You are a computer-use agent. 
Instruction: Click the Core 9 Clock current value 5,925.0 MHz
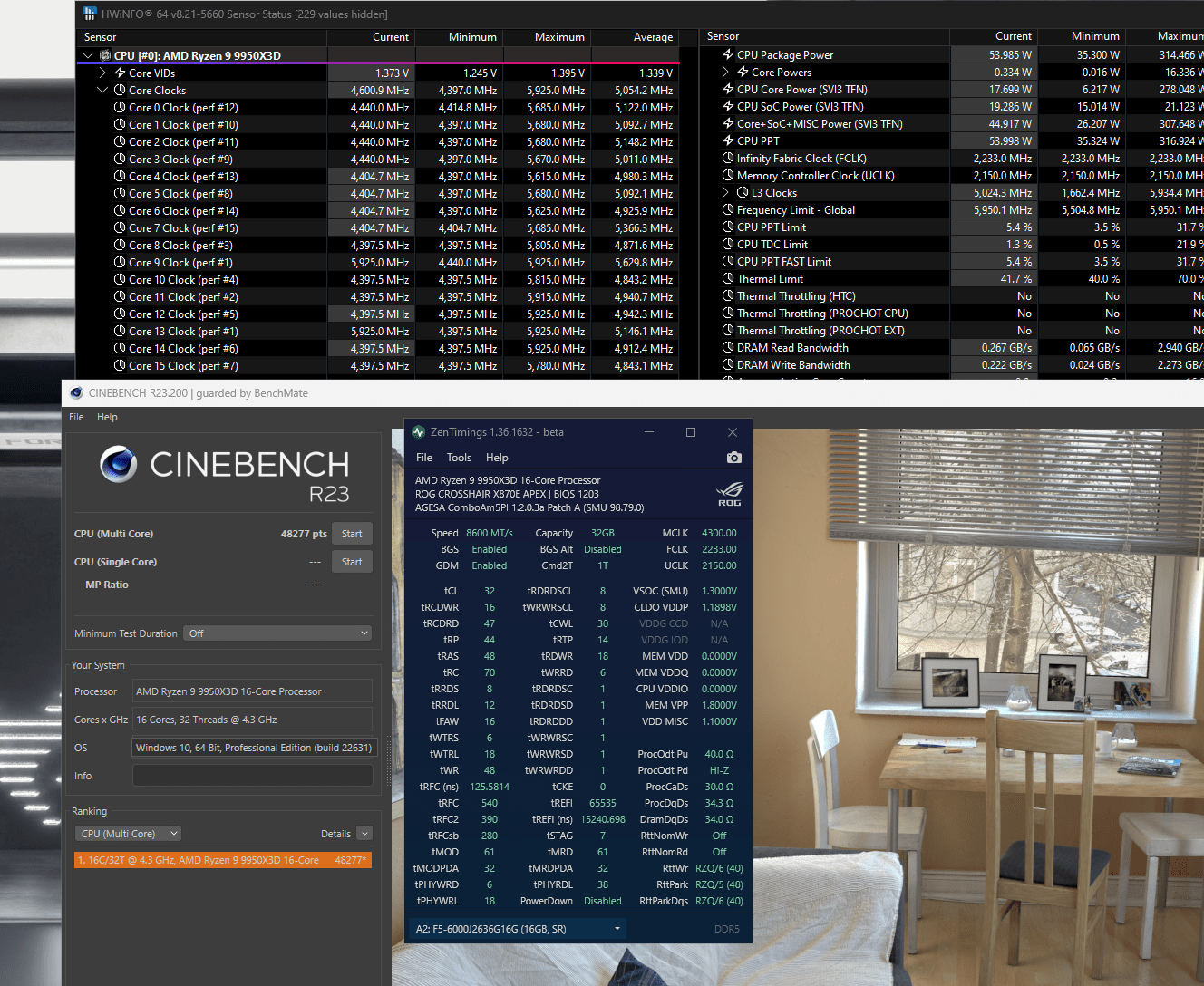(x=380, y=262)
